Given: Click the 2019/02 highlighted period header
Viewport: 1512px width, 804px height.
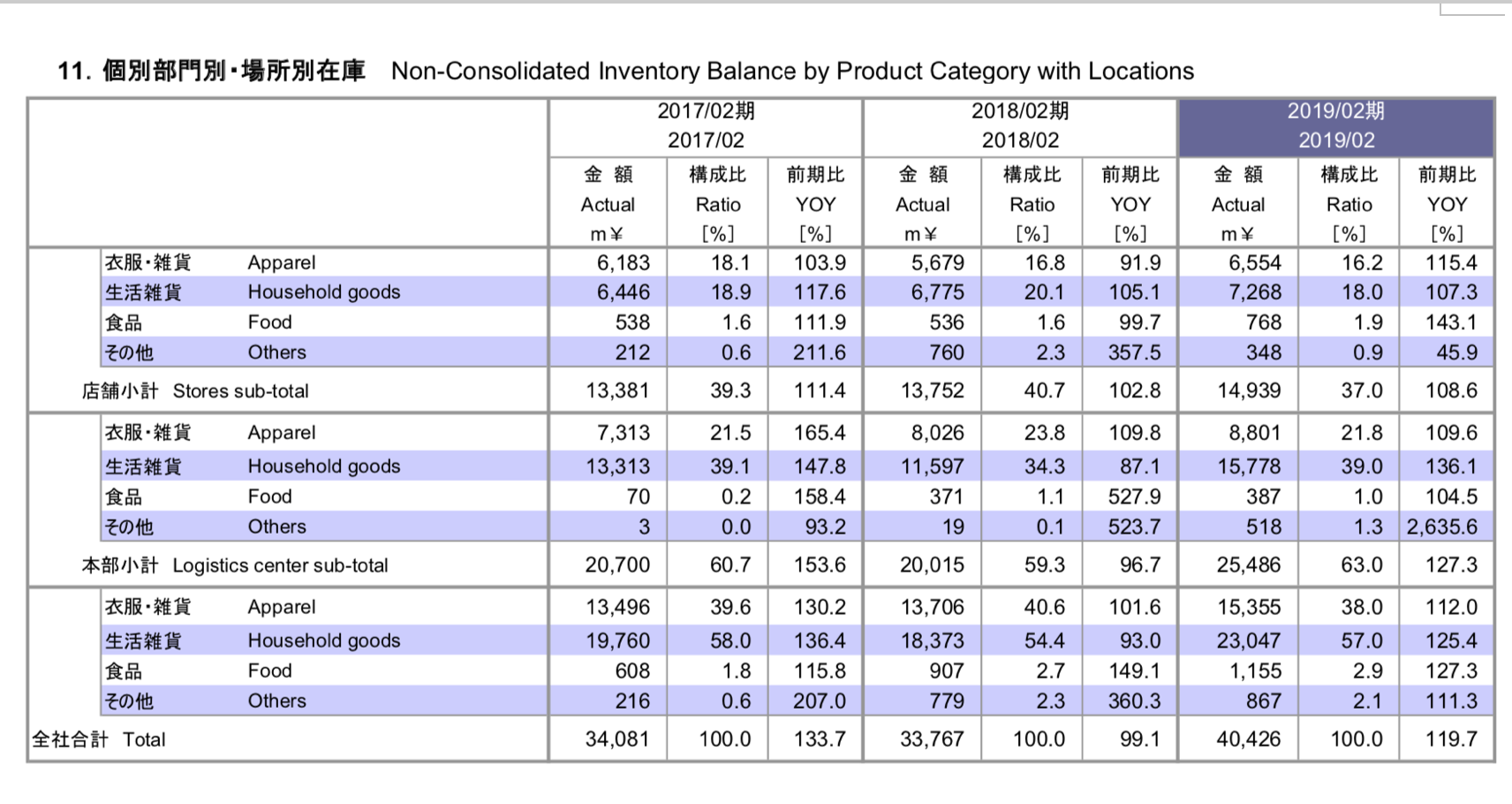Looking at the screenshot, I should tap(1335, 126).
